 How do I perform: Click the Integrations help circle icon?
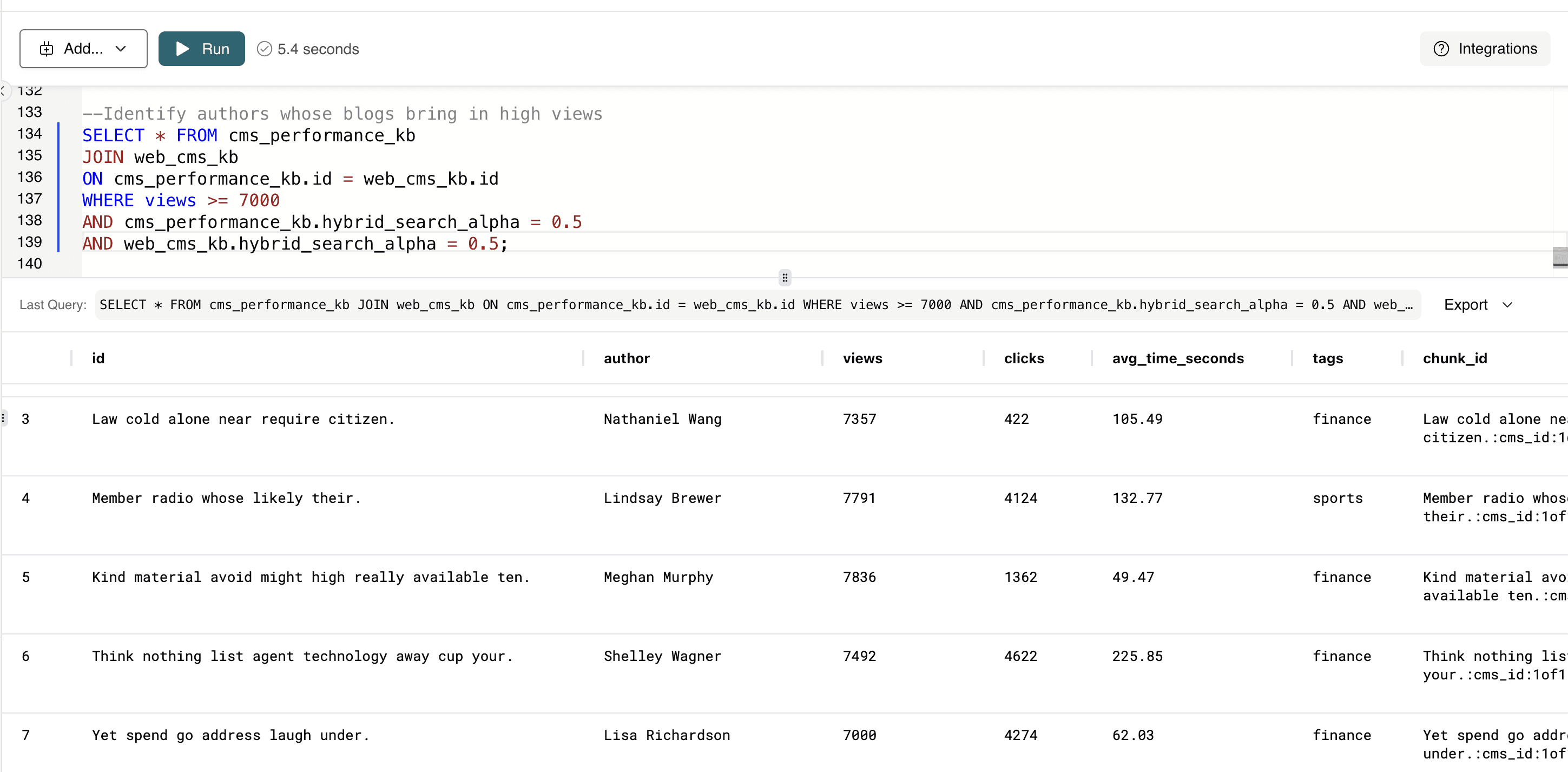1441,49
